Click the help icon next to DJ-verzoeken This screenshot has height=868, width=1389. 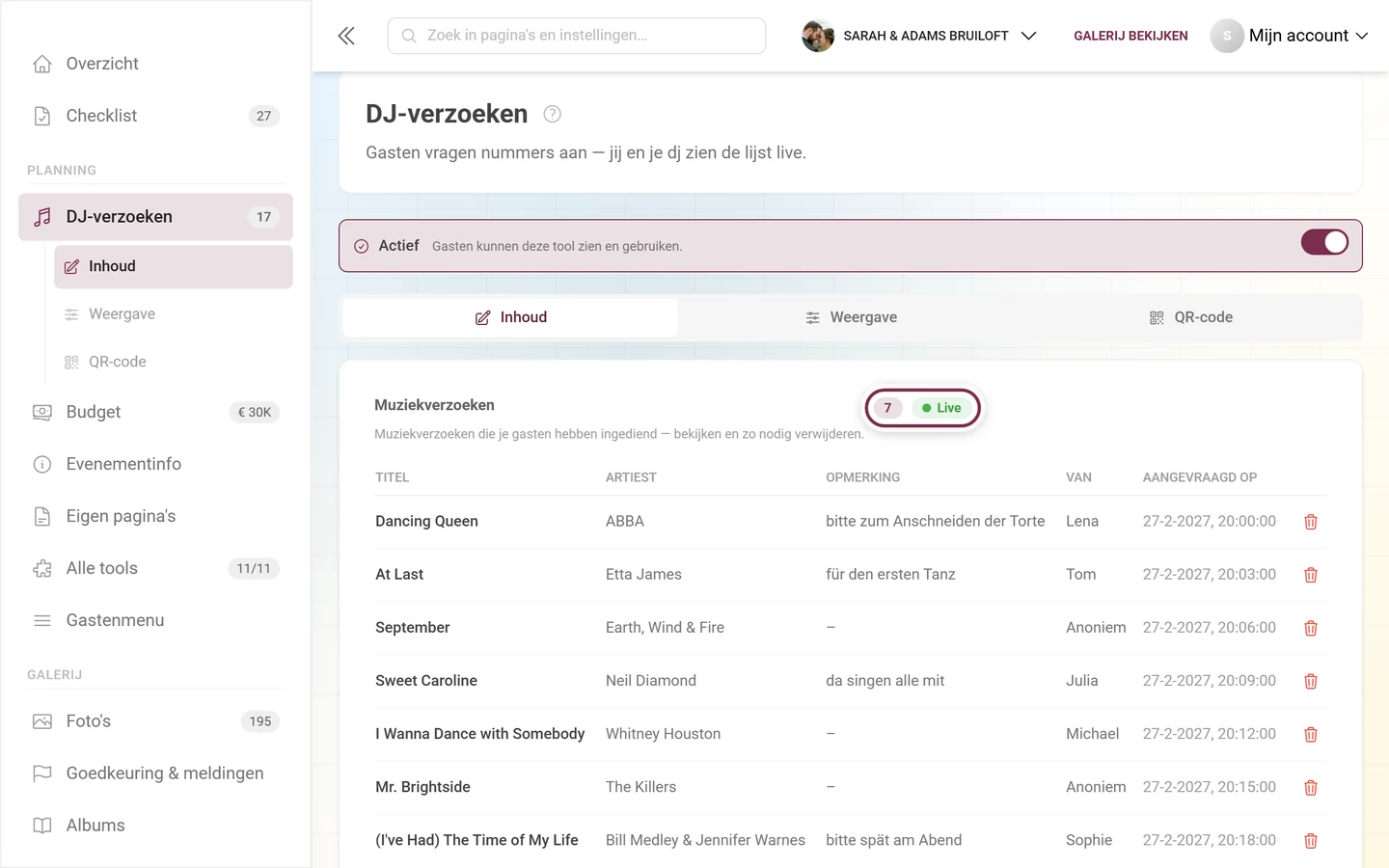pos(552,114)
